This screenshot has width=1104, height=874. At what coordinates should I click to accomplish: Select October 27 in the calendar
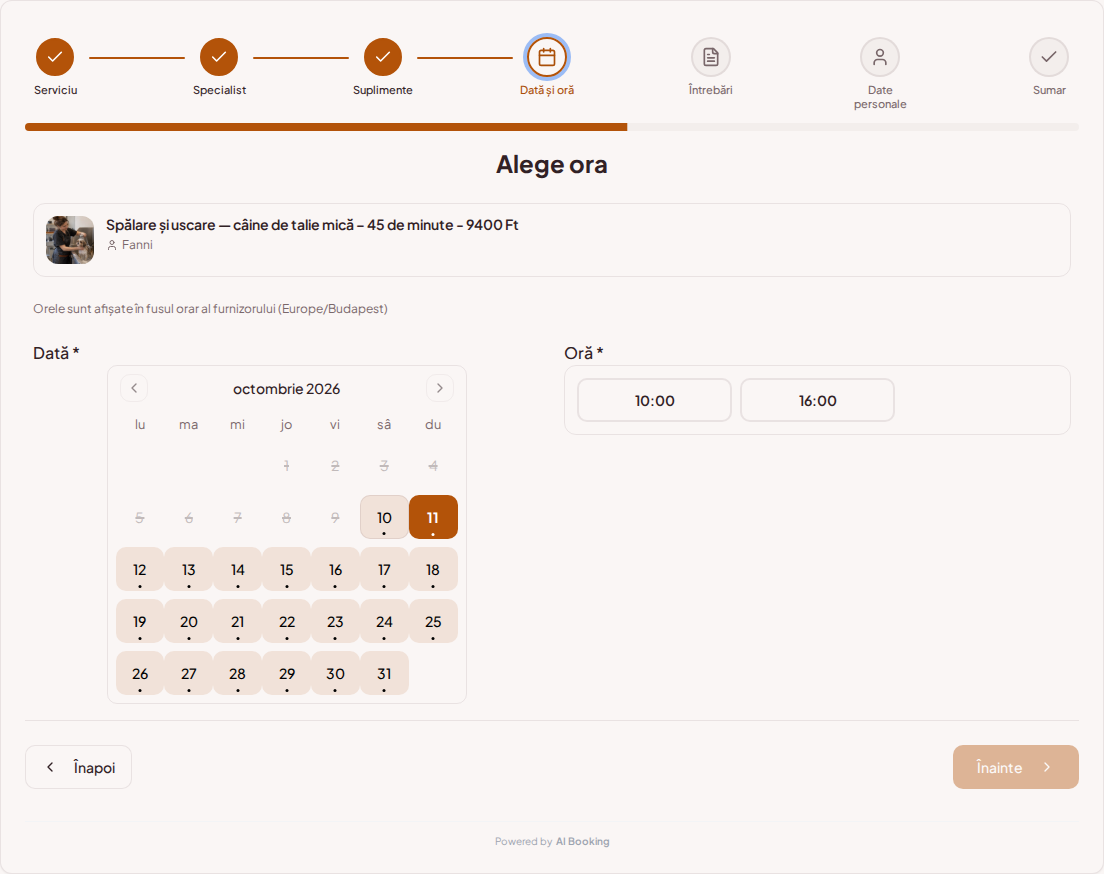[189, 673]
